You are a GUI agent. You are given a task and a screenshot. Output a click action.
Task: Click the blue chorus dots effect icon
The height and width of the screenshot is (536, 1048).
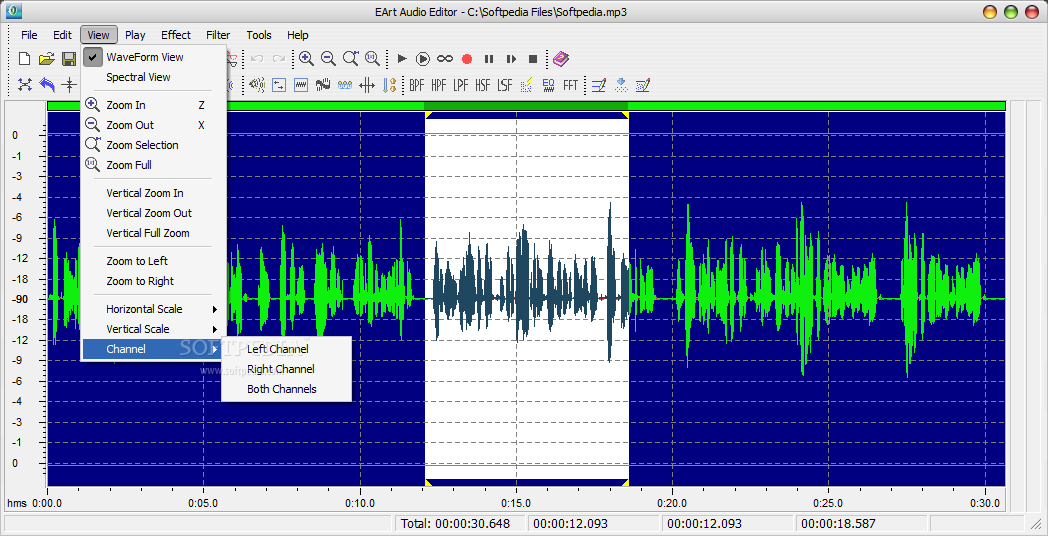coord(345,85)
